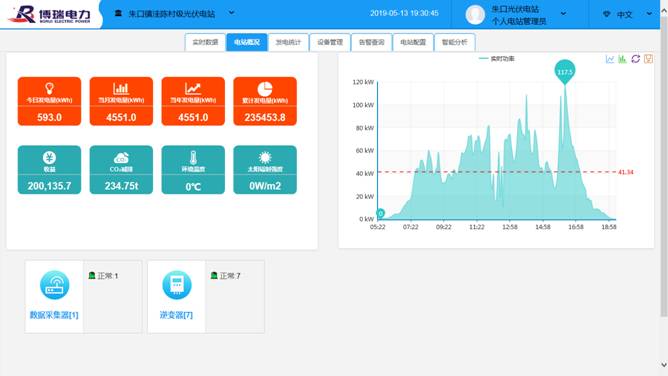
Task: Click the 逆变器[7] link
Action: click(x=176, y=315)
